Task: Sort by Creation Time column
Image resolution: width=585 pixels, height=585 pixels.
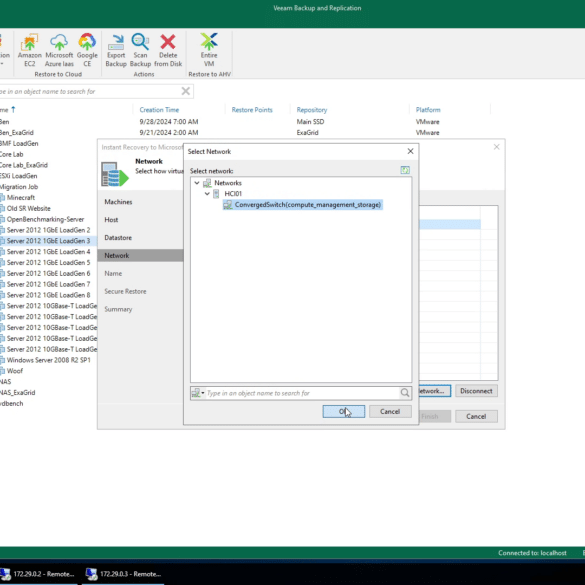Action: (159, 110)
